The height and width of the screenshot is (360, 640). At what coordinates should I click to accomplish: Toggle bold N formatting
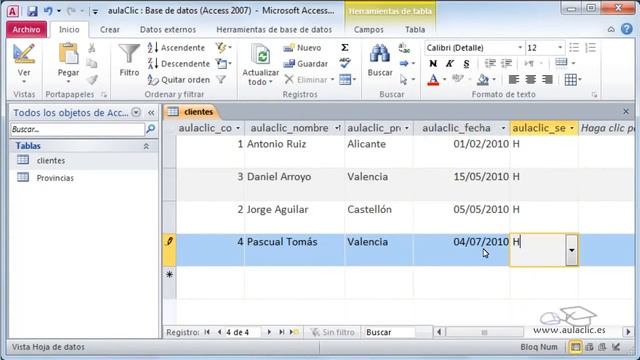(x=433, y=64)
